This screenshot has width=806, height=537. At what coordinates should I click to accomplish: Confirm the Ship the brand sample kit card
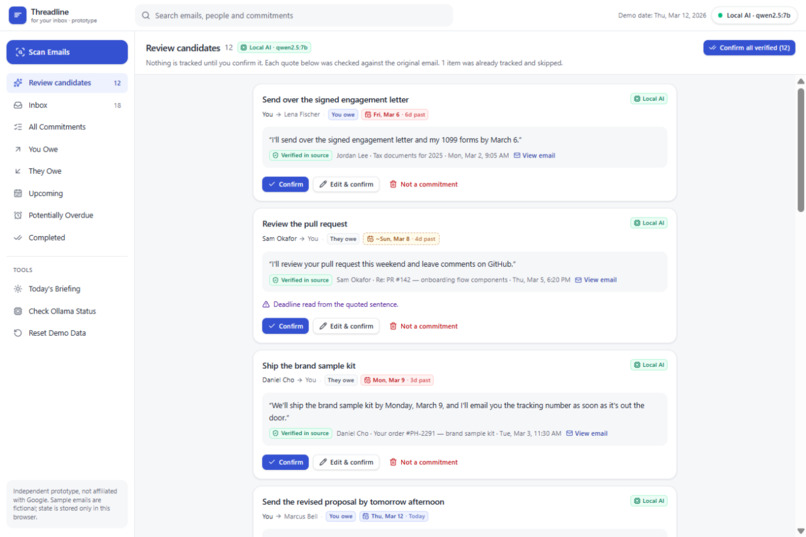click(x=285, y=462)
